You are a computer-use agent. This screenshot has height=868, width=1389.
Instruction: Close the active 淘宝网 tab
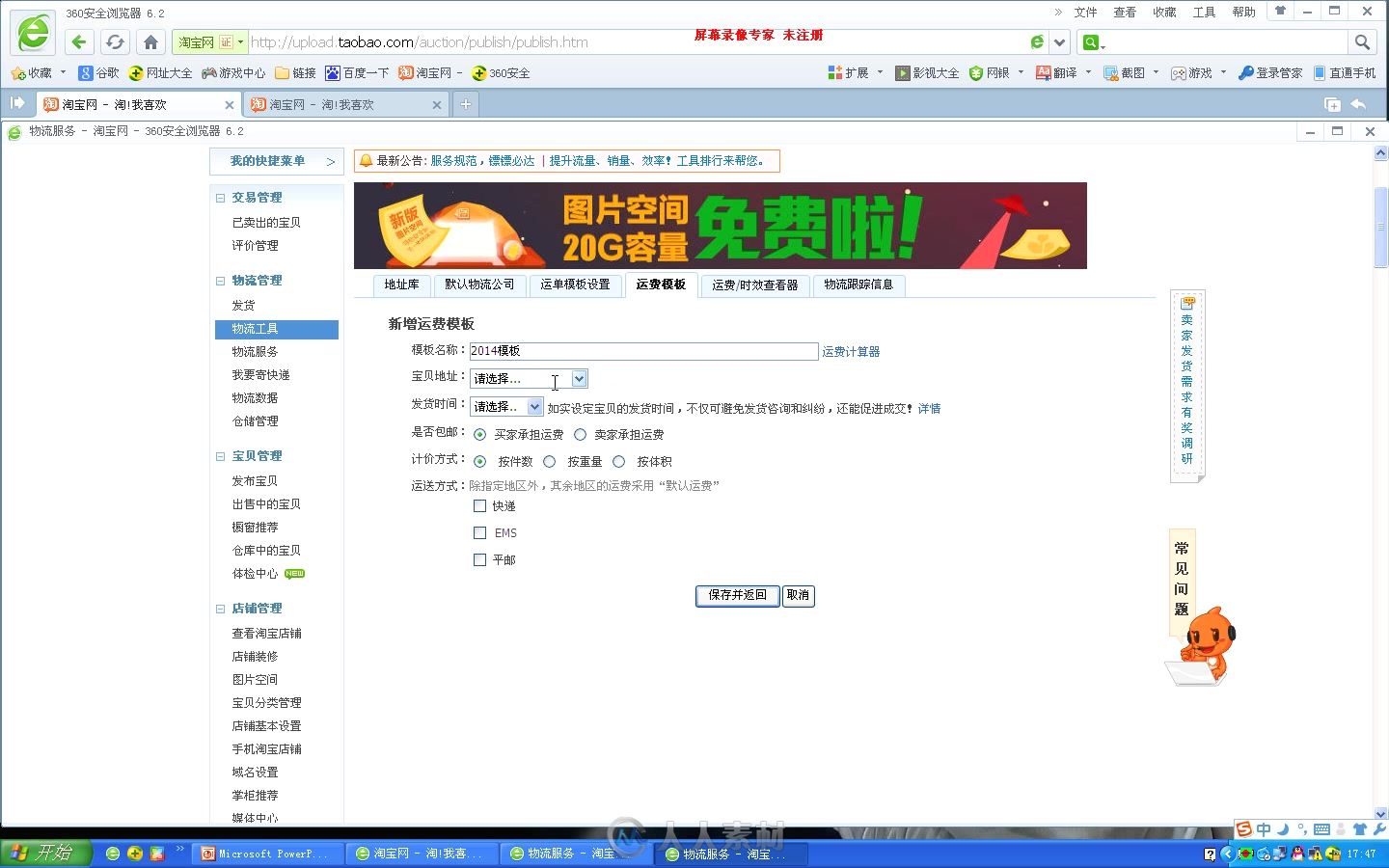pos(229,105)
